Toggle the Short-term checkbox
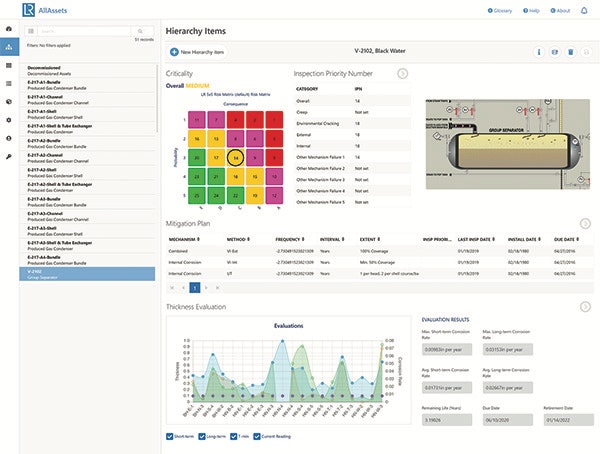This screenshot has width=600, height=454. [x=172, y=437]
